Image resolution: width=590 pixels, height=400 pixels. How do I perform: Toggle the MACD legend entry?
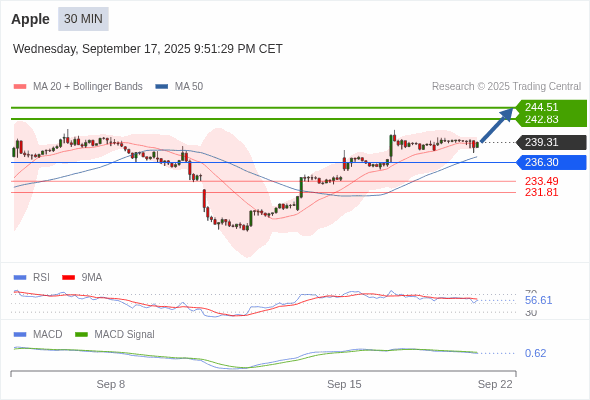tap(38, 334)
